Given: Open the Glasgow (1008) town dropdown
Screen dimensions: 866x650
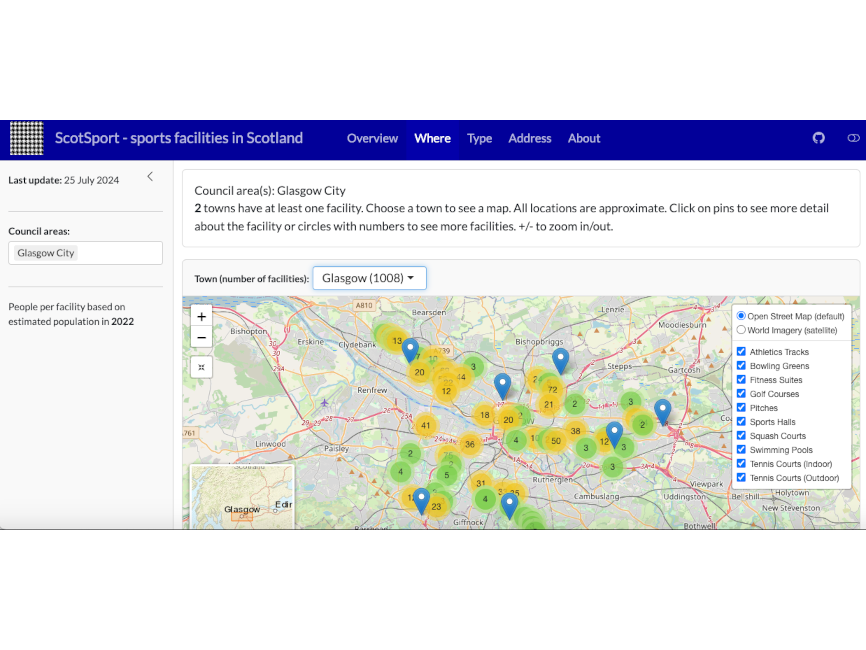Looking at the screenshot, I should click(369, 278).
